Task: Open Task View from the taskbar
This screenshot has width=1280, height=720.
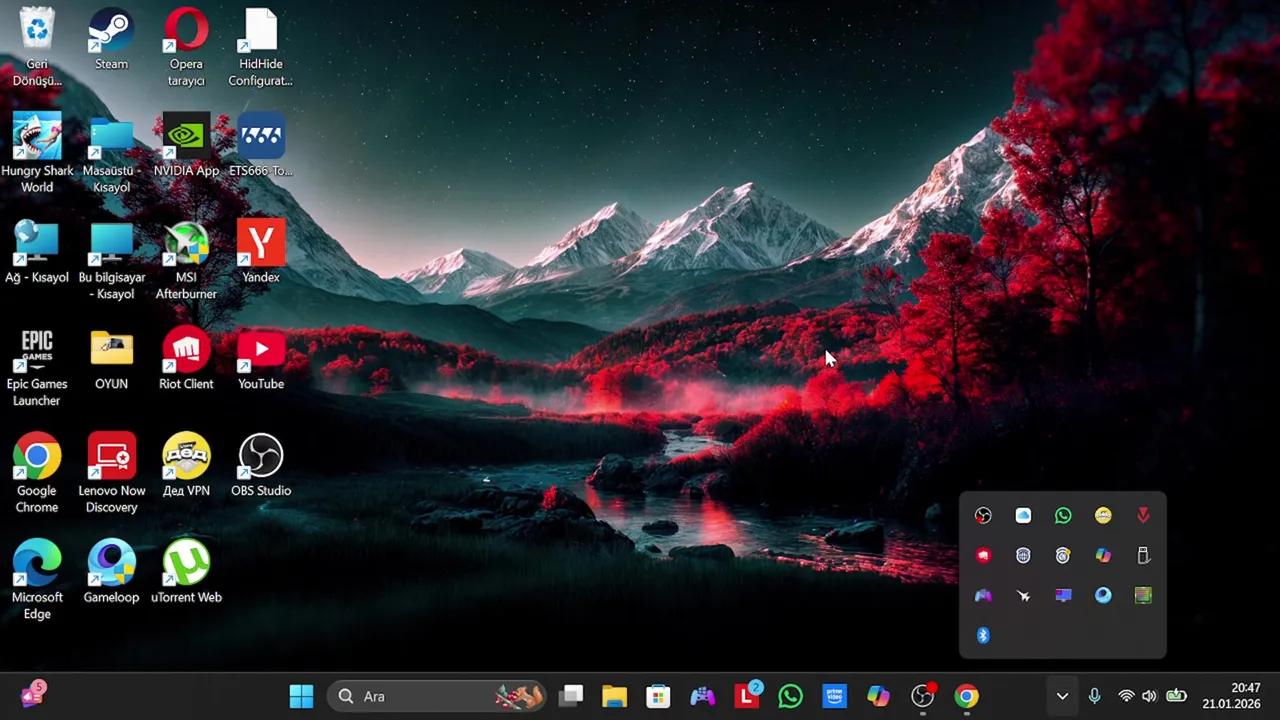Action: point(571,696)
